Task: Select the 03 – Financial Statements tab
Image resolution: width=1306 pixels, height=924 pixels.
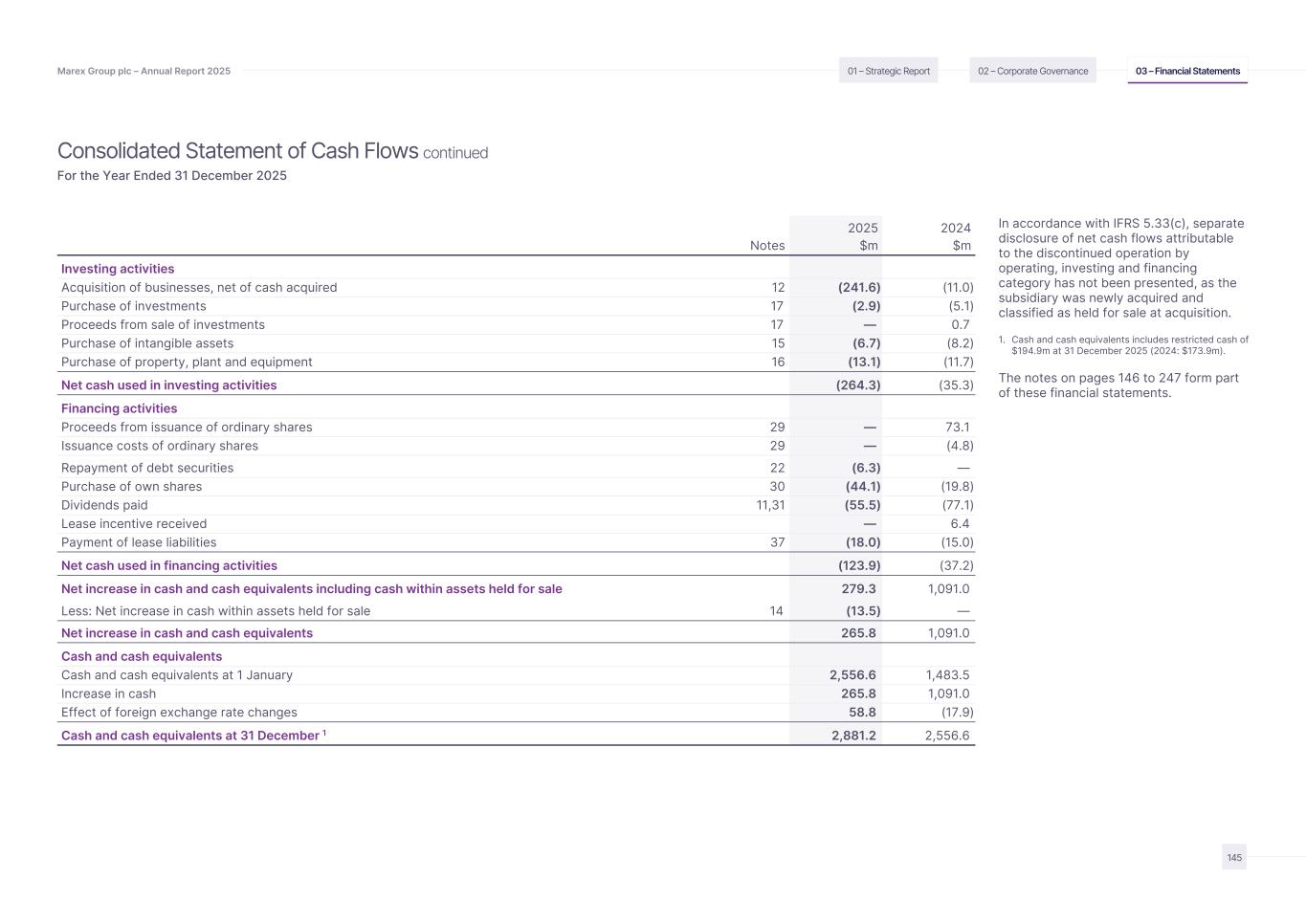Action: pos(1187,71)
